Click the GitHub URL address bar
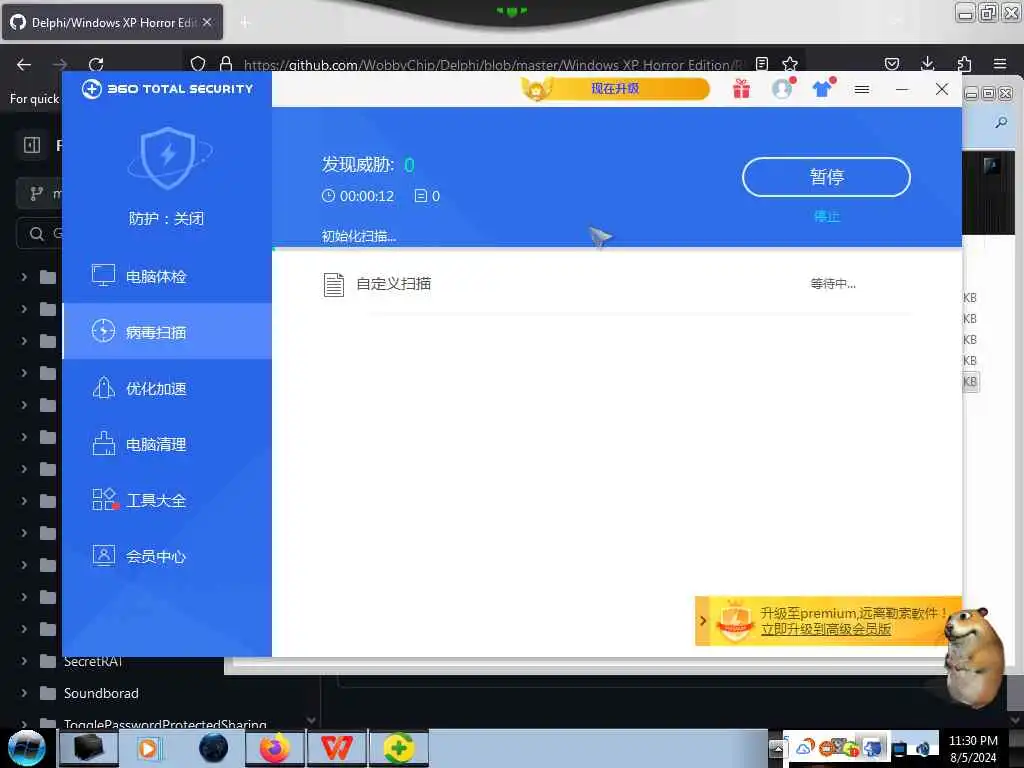Viewport: 1024px width, 768px height. tap(493, 65)
